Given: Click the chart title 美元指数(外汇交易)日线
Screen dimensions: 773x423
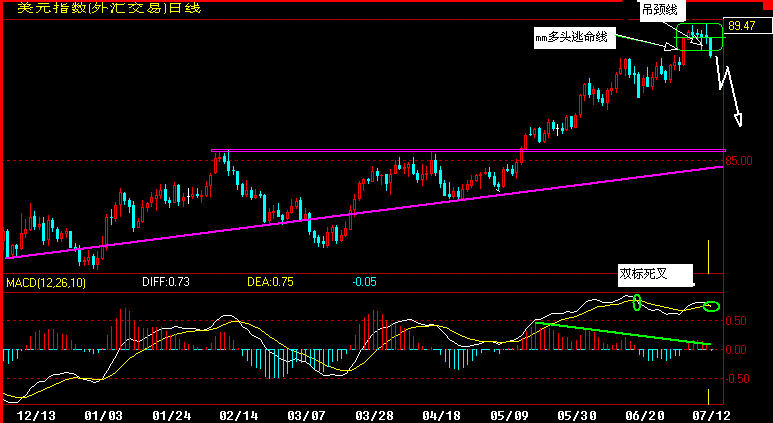Looking at the screenshot, I should (x=109, y=8).
